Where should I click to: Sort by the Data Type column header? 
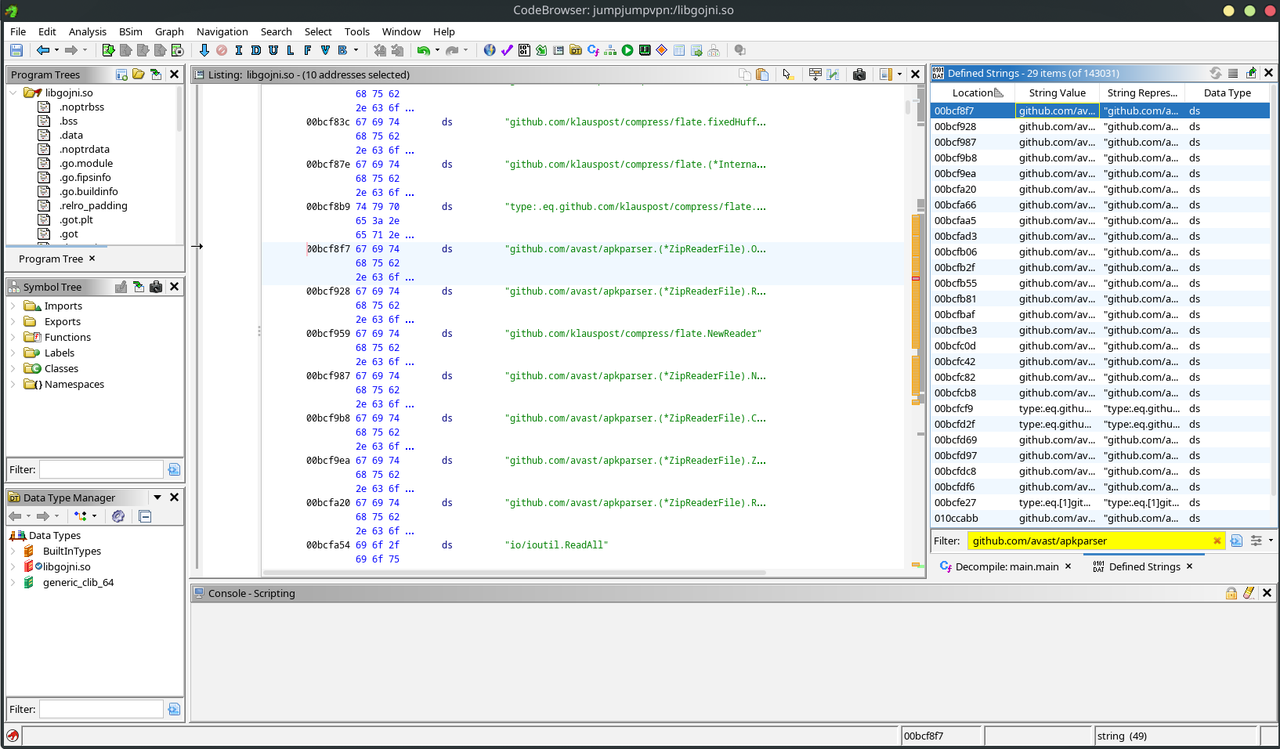tap(1227, 93)
